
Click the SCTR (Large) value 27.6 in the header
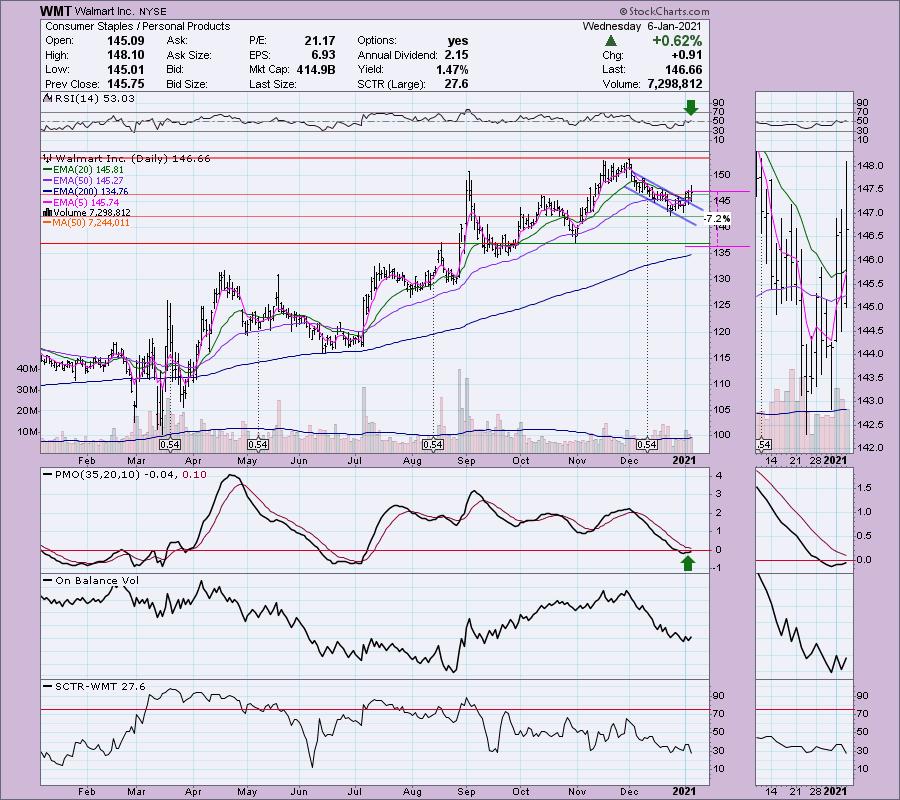point(456,84)
